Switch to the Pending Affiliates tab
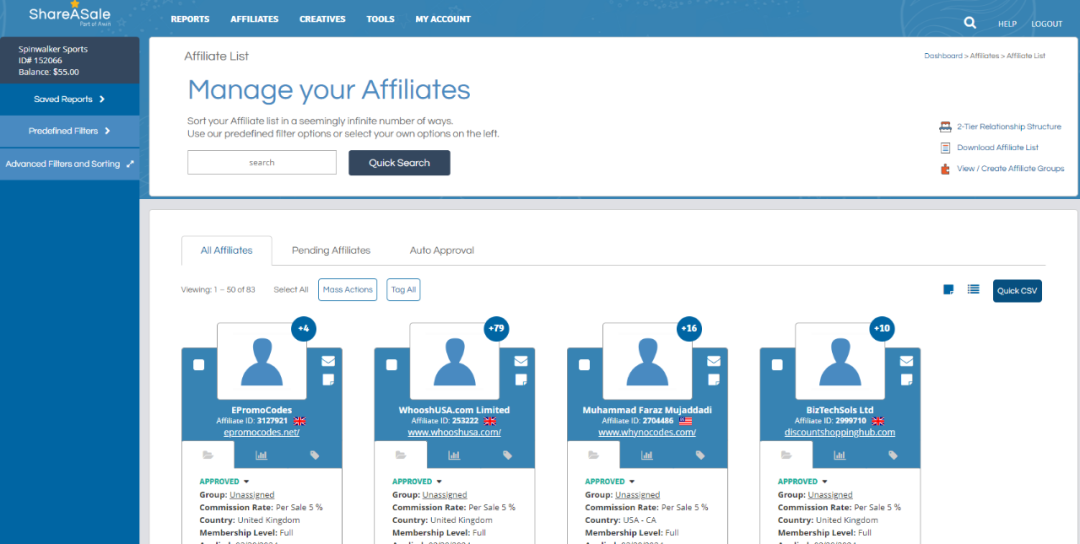This screenshot has height=544, width=1080. point(331,250)
